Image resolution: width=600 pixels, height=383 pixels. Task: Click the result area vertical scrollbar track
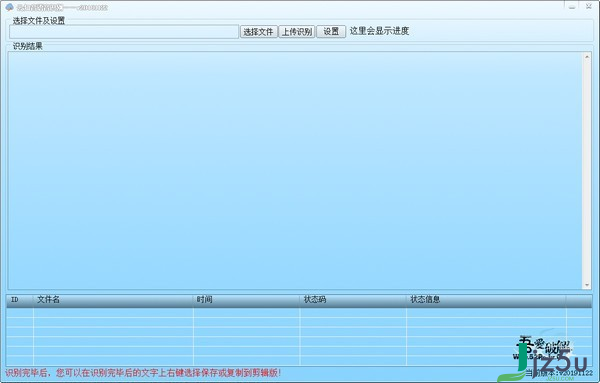[587, 171]
